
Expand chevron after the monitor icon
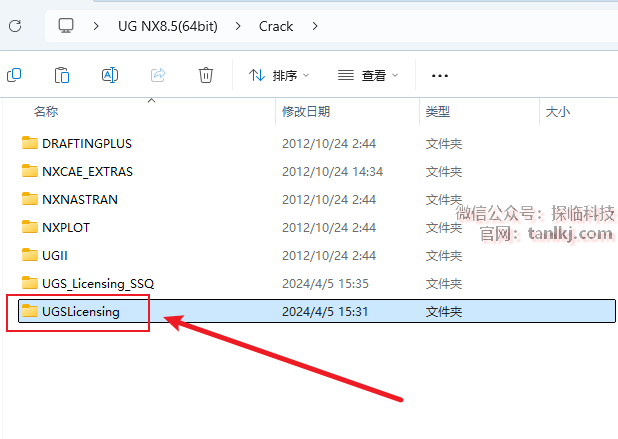[96, 26]
